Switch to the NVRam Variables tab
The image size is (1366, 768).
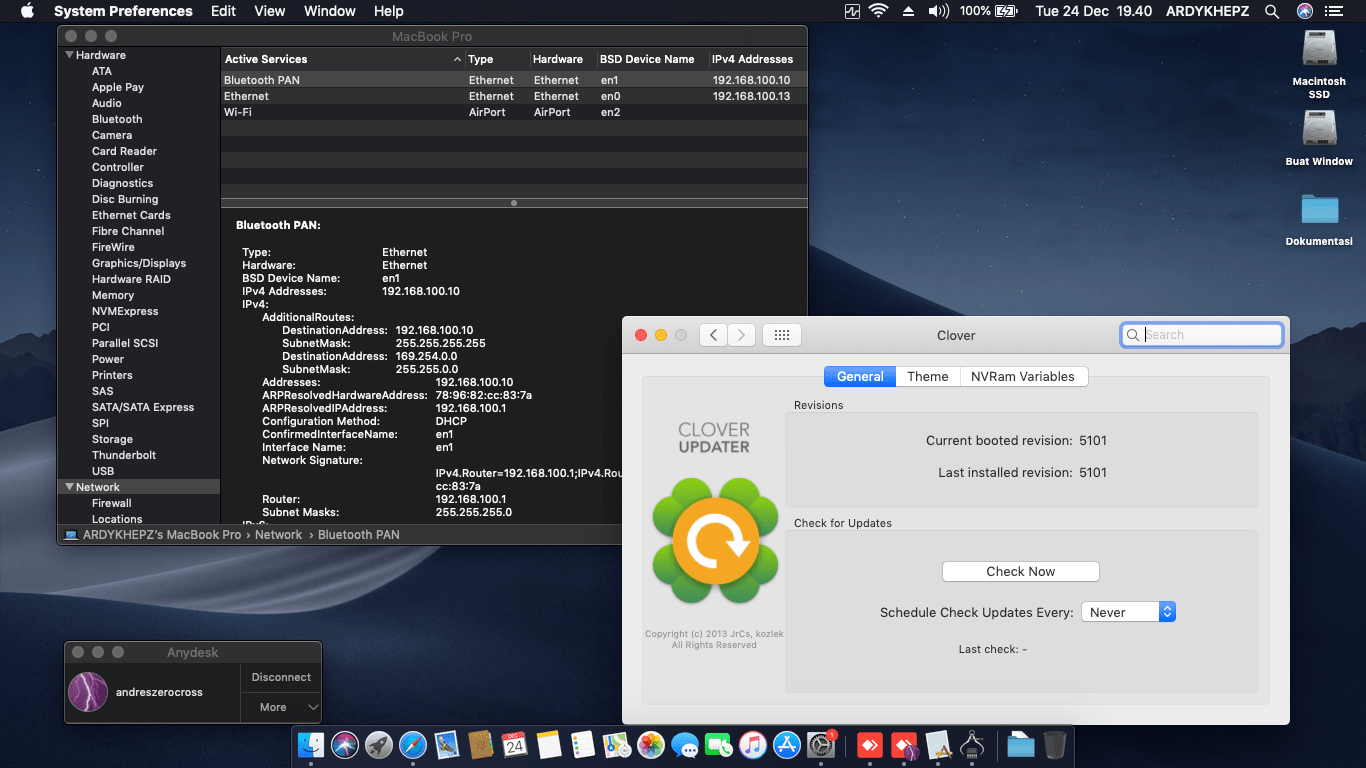1022,376
